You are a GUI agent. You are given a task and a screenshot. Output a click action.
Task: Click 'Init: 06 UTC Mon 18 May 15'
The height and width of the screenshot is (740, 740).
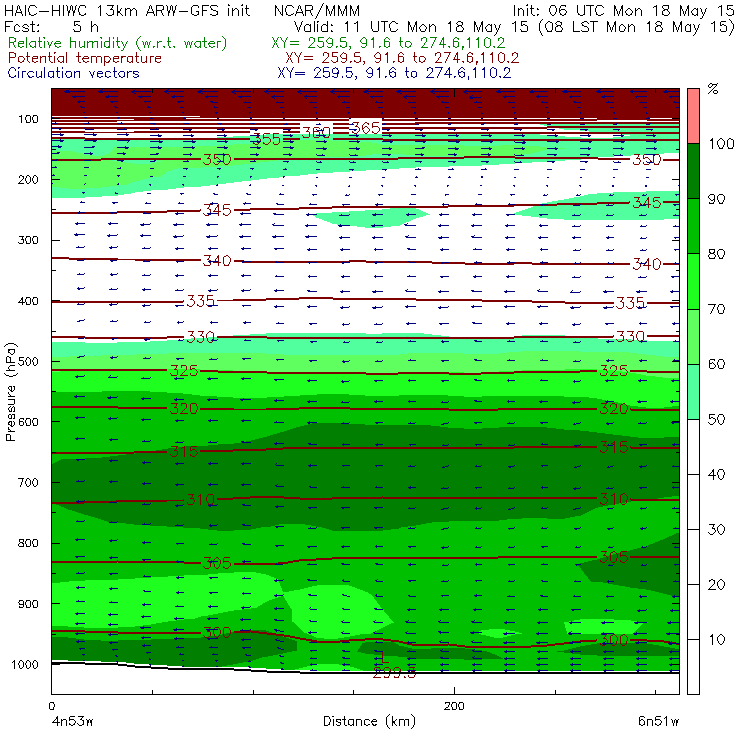click(623, 10)
